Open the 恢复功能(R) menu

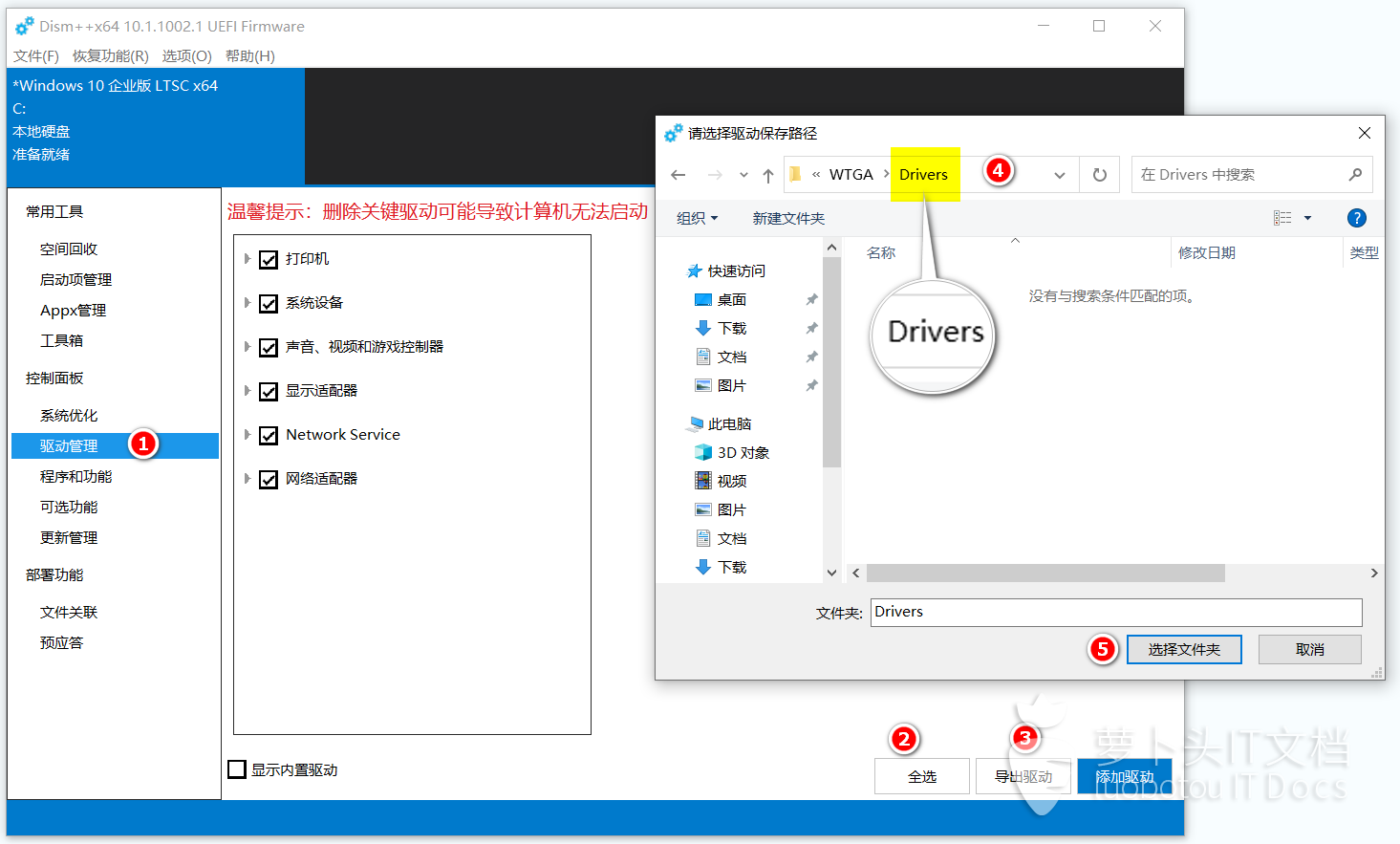[110, 55]
